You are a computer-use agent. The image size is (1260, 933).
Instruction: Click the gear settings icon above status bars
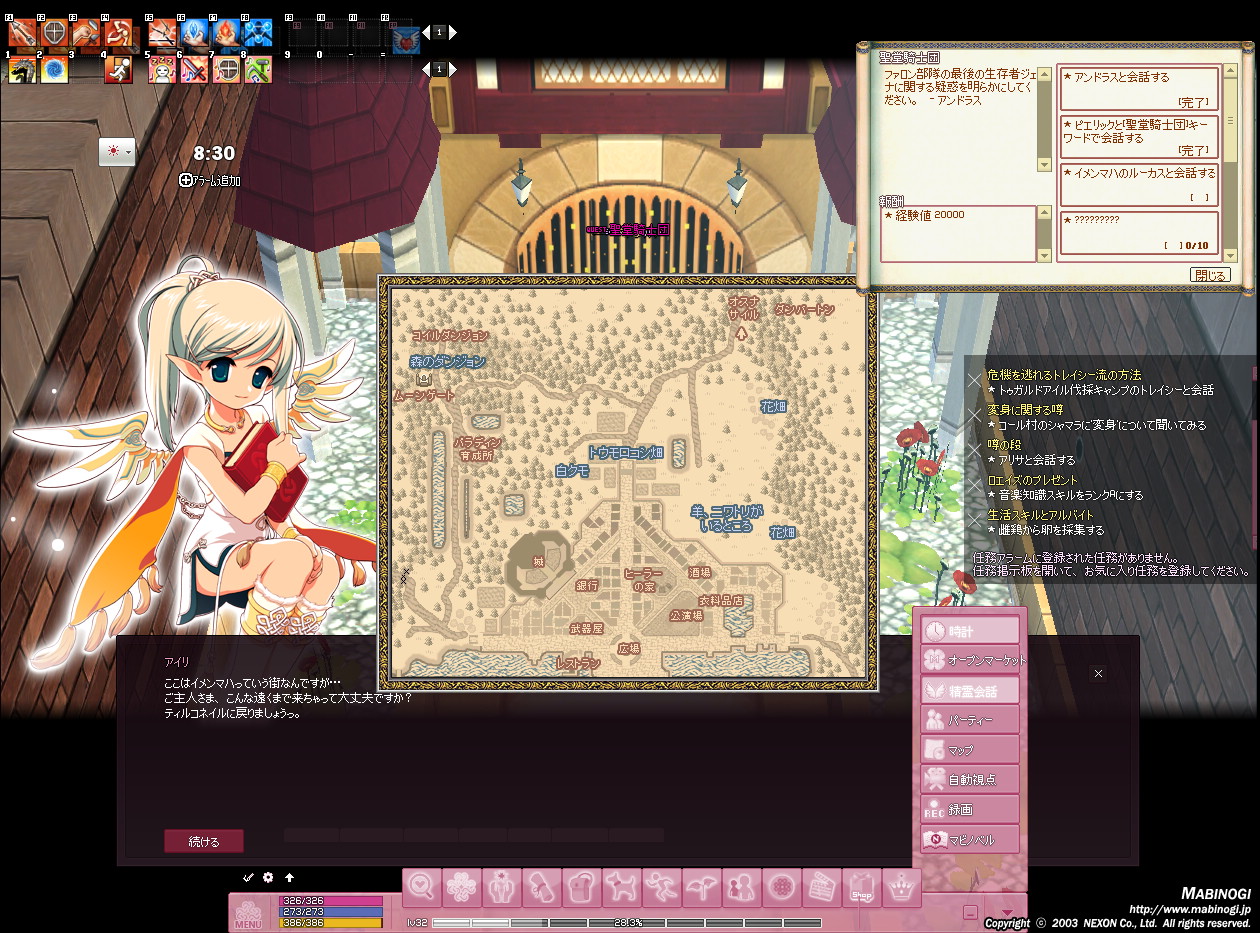[x=268, y=877]
